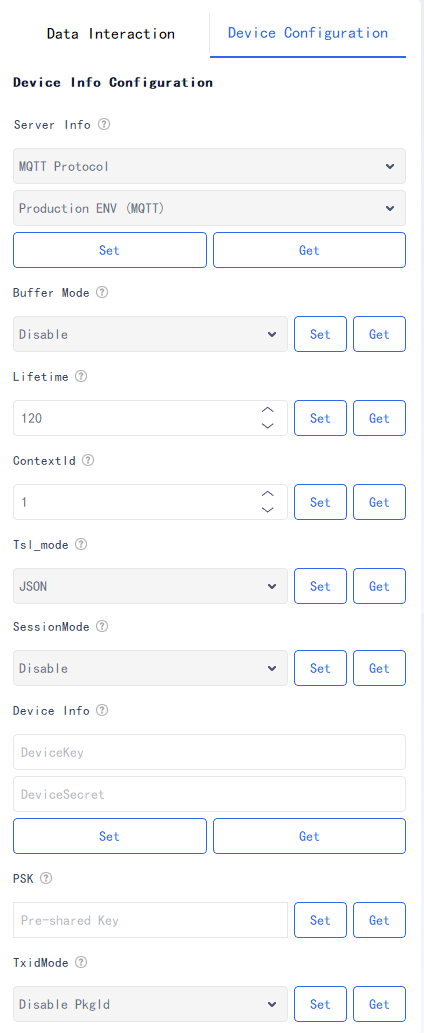Click the help icon next to Device Info
Screen dimensions: 424x1033
(x=102, y=710)
